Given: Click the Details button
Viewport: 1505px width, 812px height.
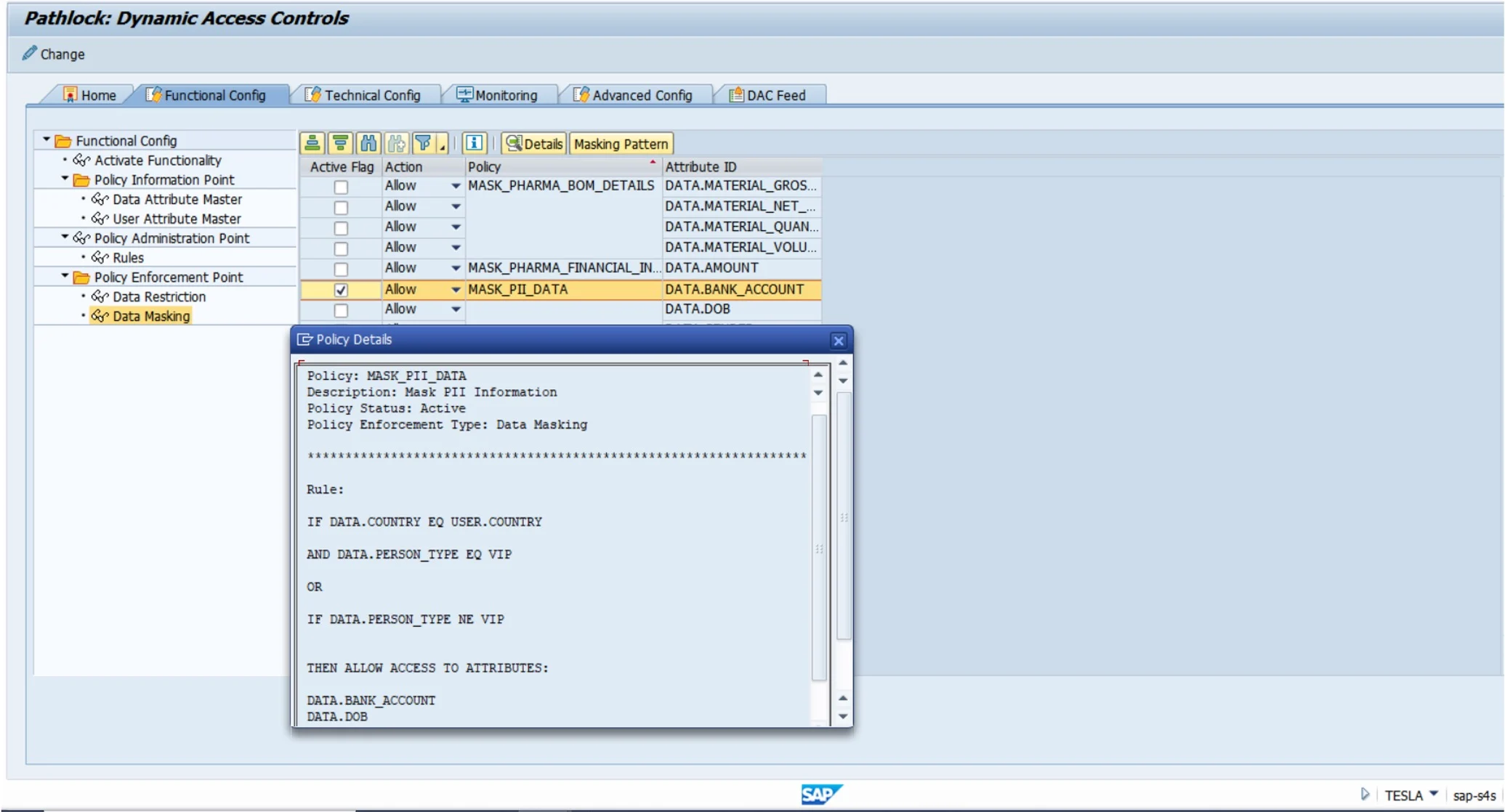Looking at the screenshot, I should tap(533, 144).
